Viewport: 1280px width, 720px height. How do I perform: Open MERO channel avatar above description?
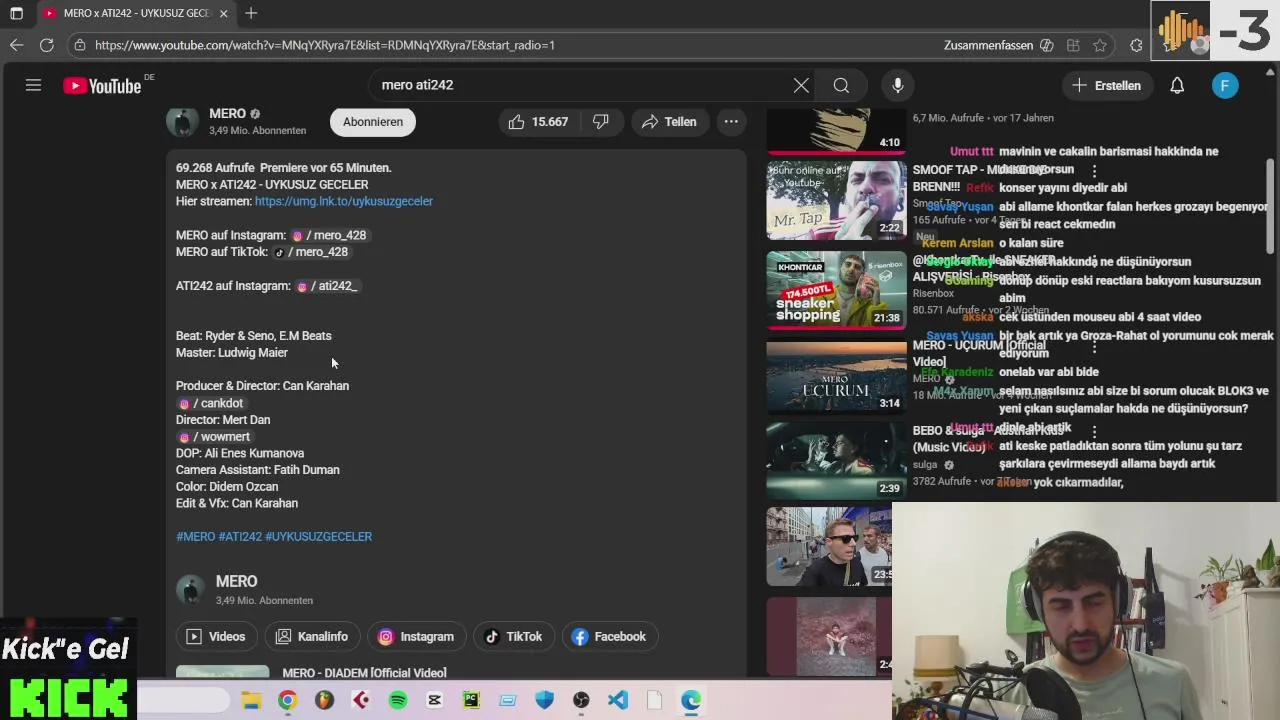(182, 122)
